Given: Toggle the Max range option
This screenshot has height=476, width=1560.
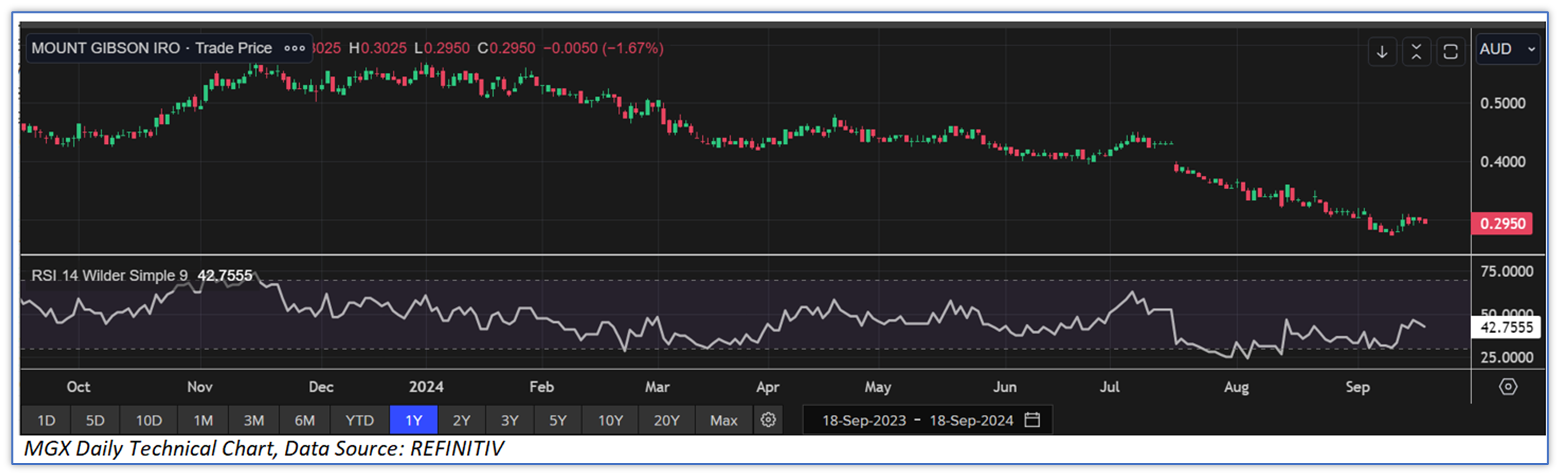Looking at the screenshot, I should click(x=723, y=419).
